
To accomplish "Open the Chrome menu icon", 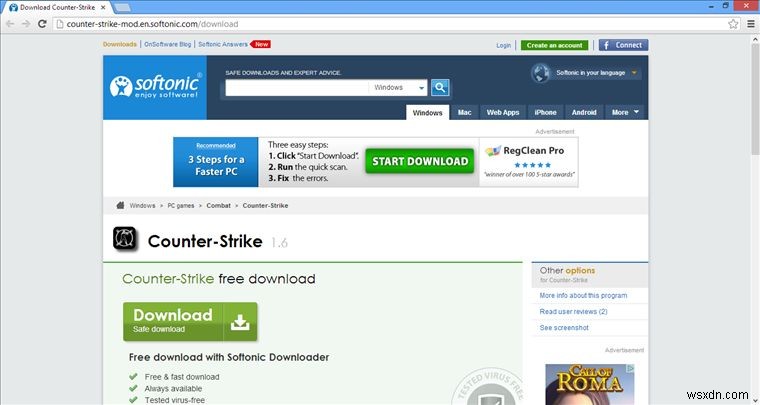I will tap(751, 24).
